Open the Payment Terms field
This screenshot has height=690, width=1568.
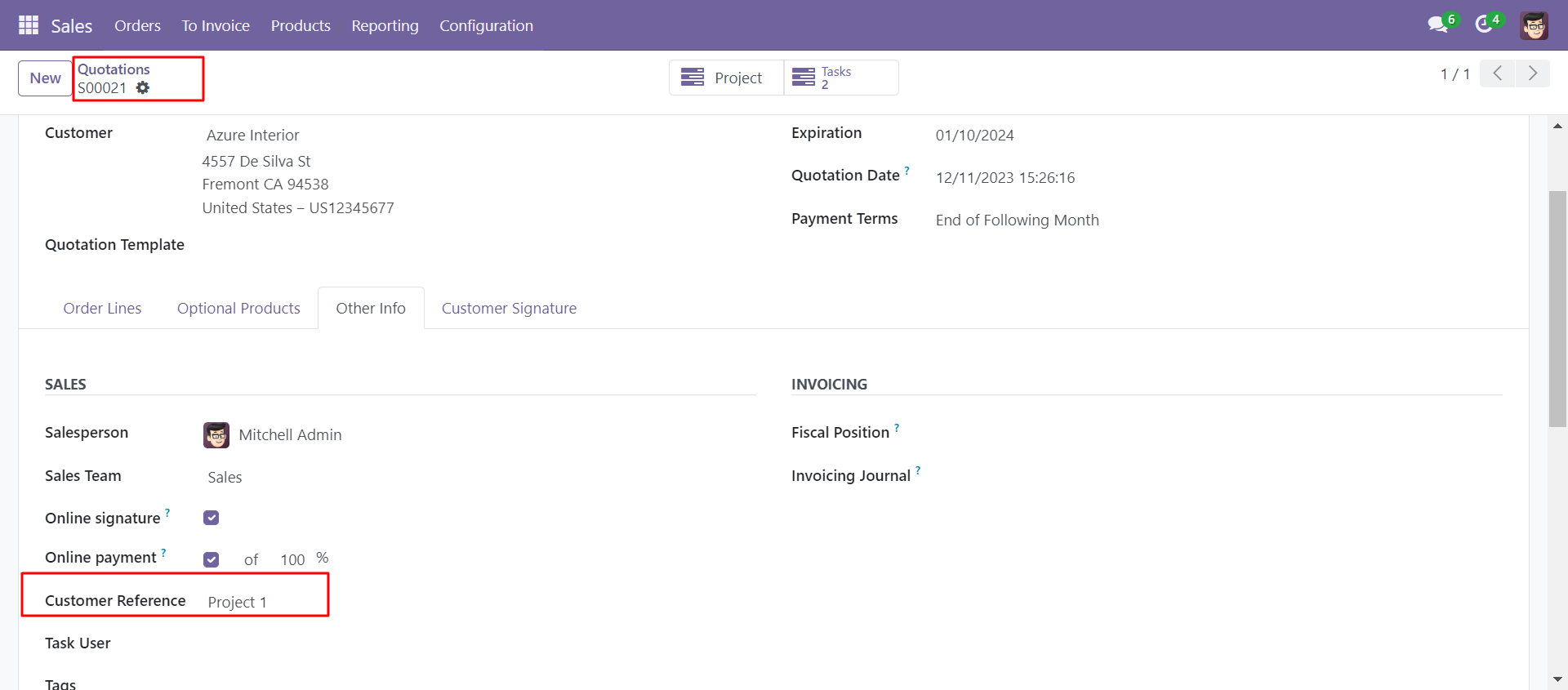pos(1017,220)
